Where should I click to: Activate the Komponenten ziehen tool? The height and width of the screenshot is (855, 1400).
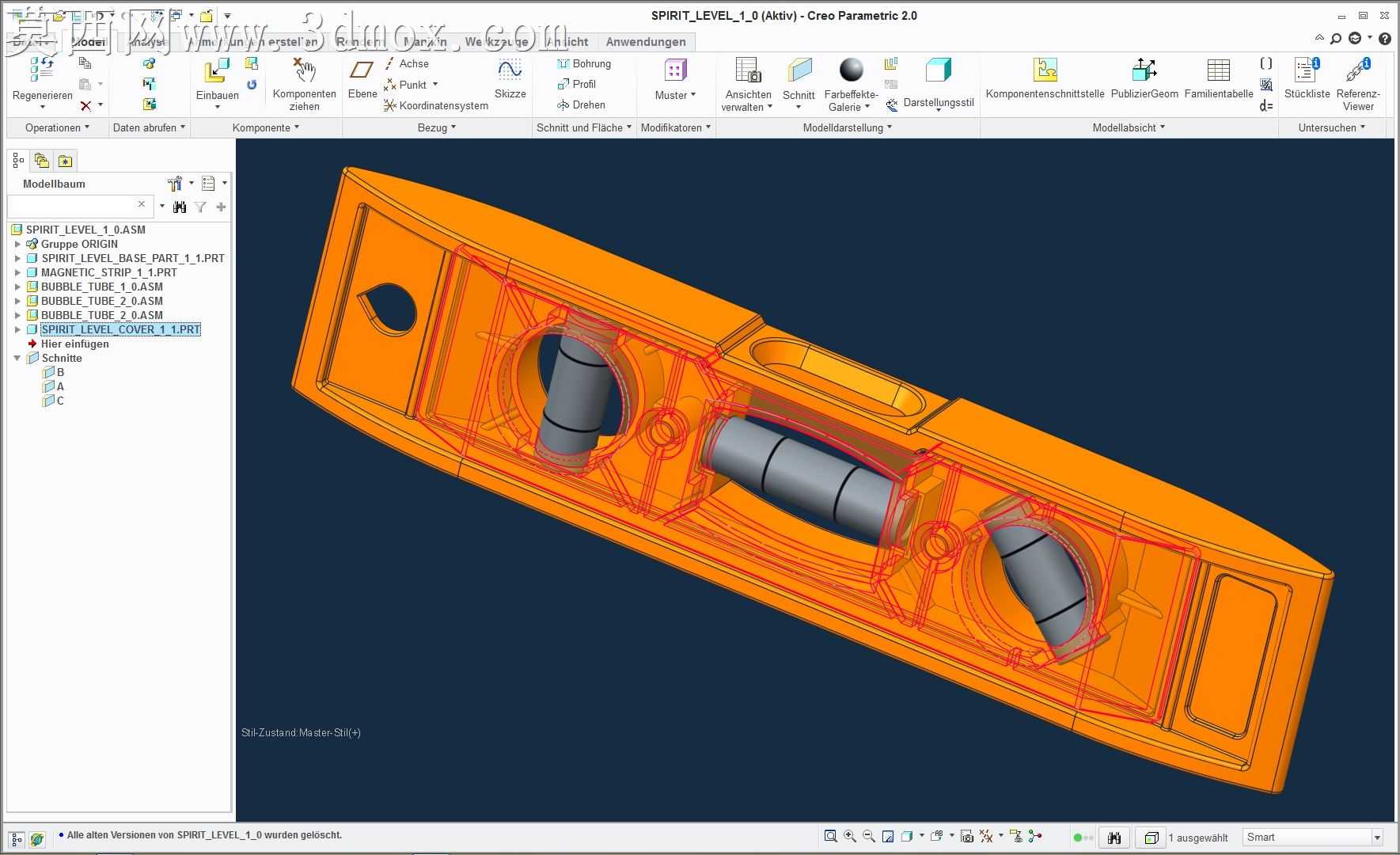304,70
